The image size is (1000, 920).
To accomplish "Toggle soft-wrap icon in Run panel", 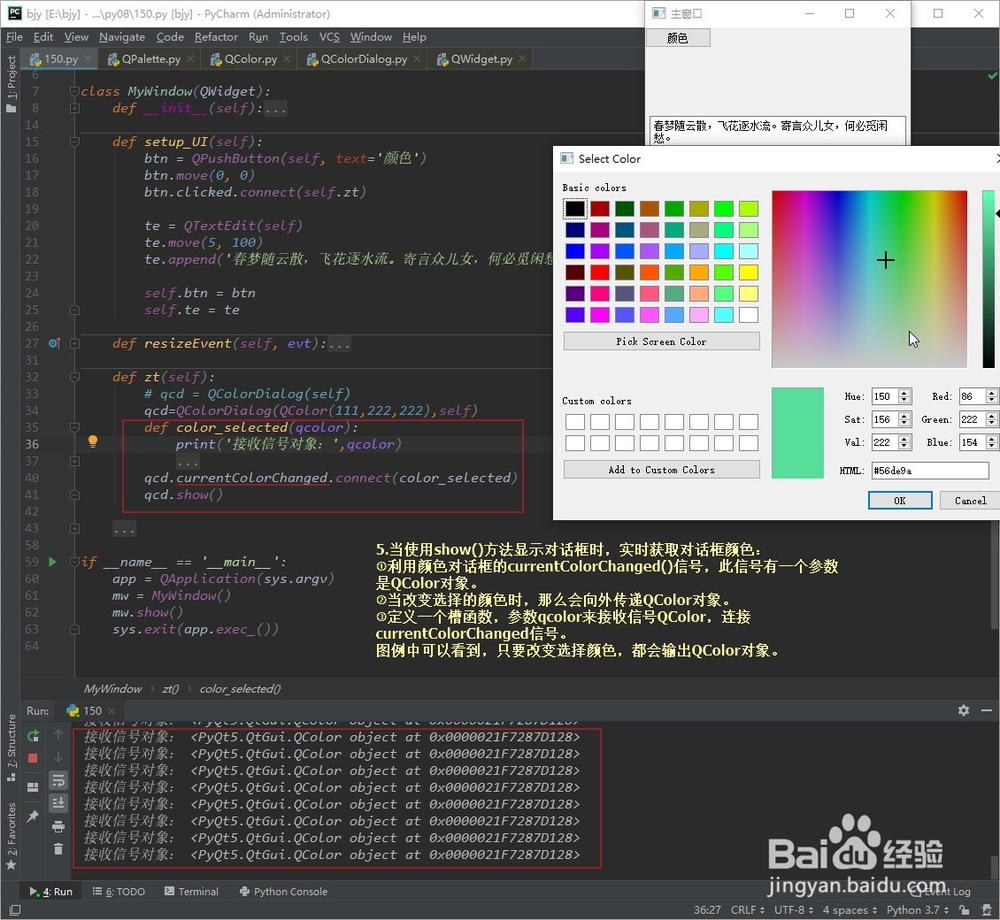I will (58, 780).
